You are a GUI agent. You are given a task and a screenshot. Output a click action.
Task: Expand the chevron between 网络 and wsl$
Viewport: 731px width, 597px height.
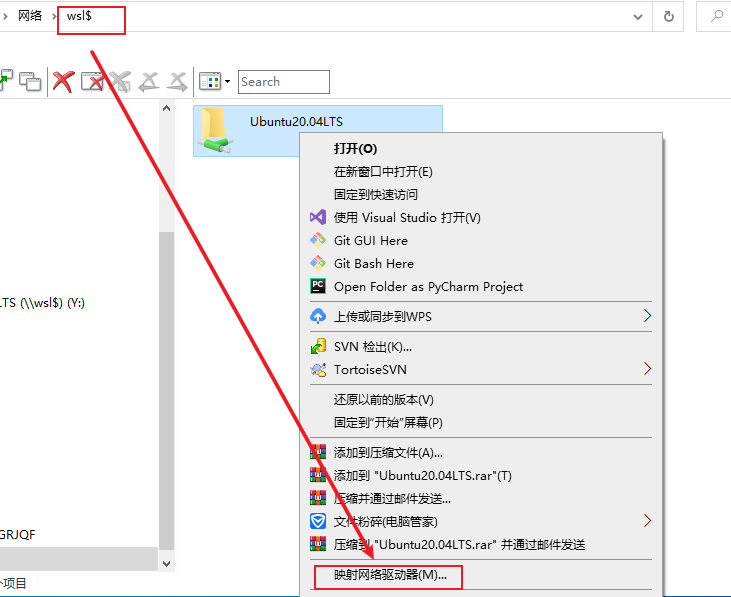click(54, 17)
